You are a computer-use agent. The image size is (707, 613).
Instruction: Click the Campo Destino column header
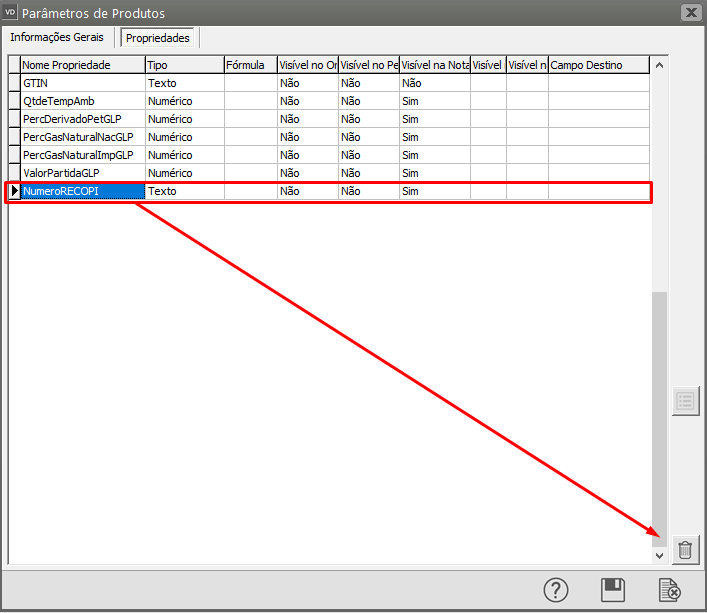pos(599,65)
